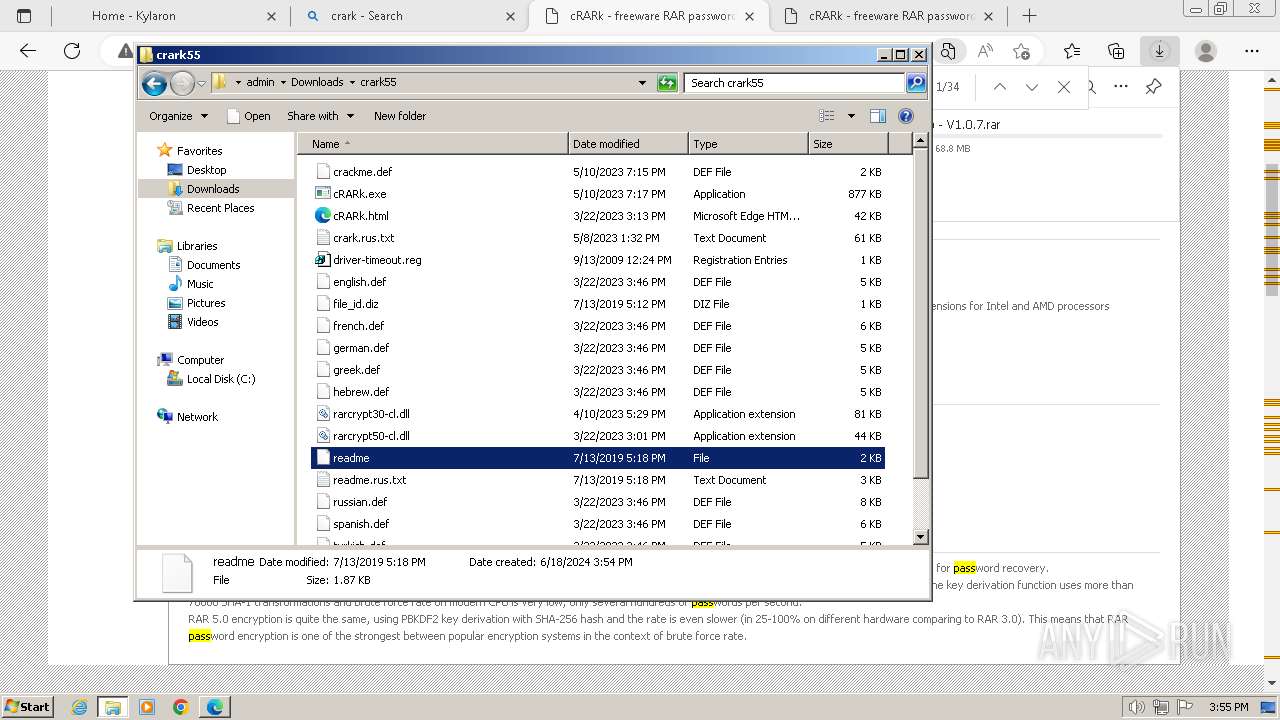Click Search crark55 input field

pos(796,83)
